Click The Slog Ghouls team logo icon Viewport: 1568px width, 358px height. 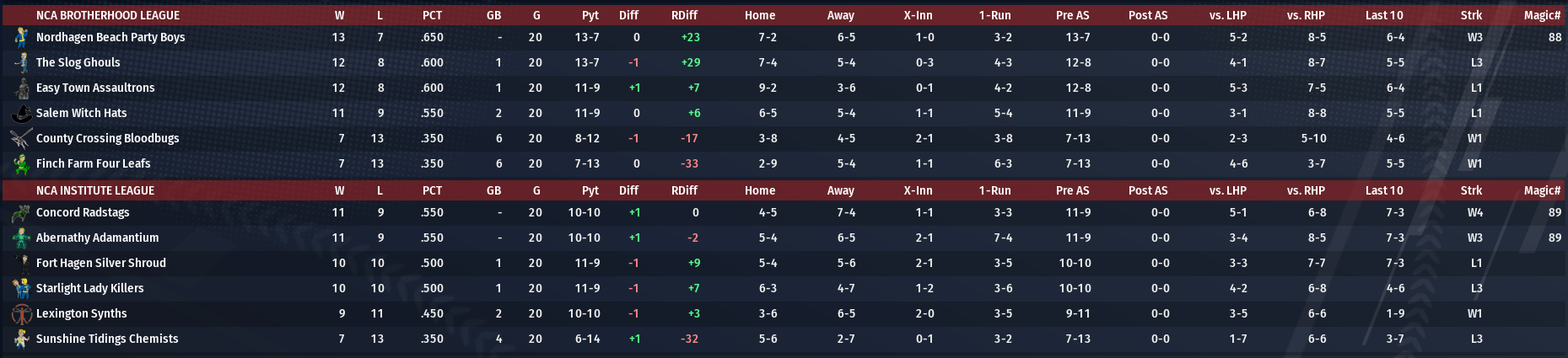pyautogui.click(x=21, y=62)
